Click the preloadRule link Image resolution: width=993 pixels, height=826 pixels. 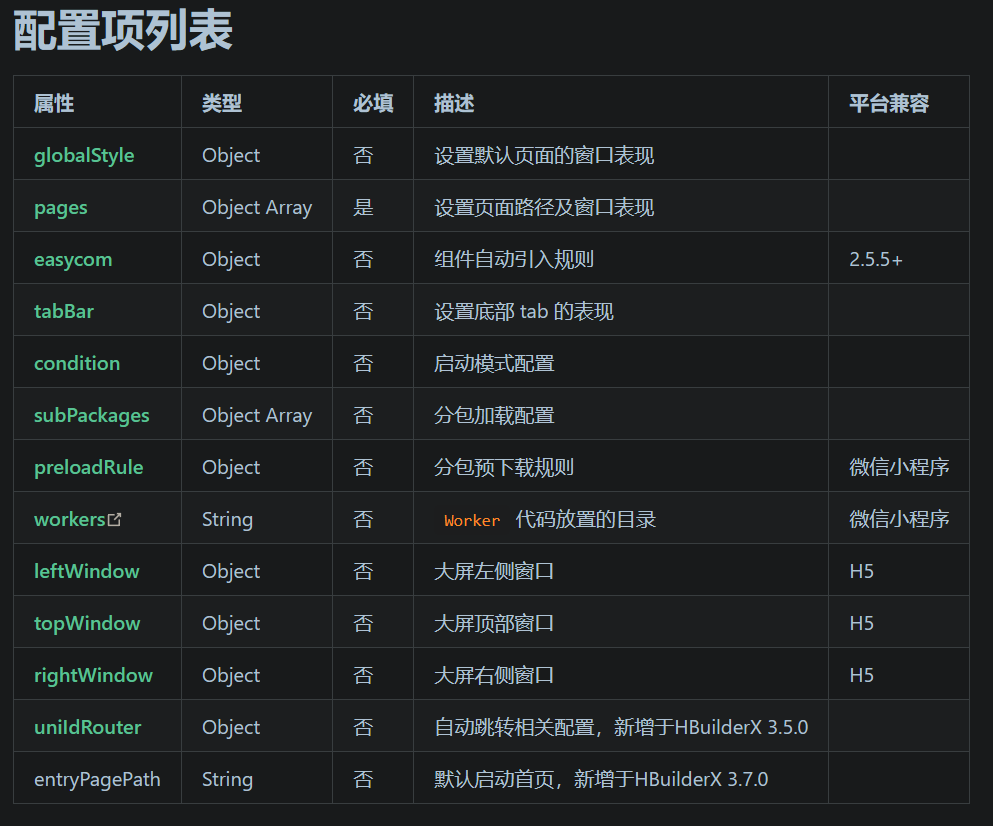point(86,466)
